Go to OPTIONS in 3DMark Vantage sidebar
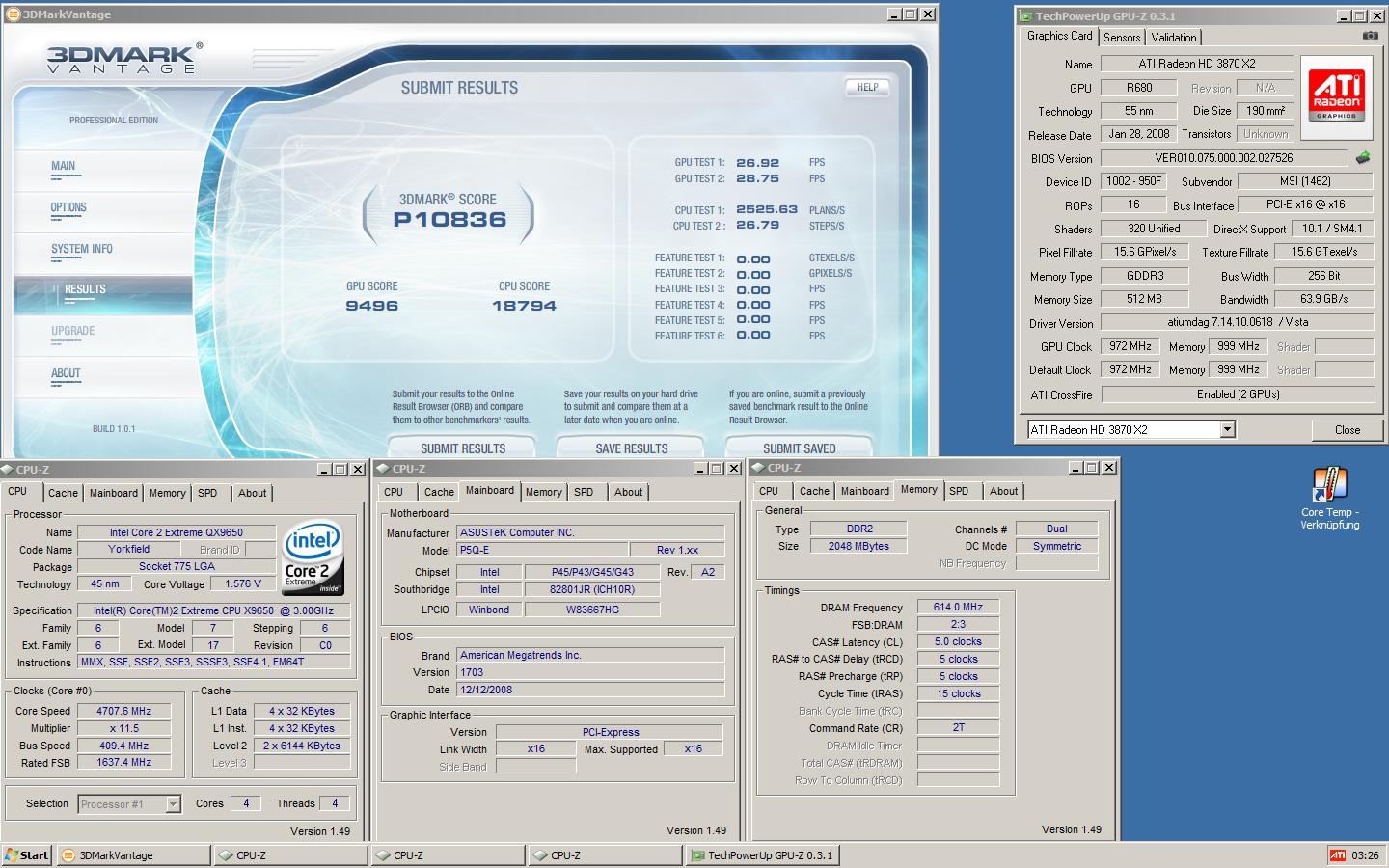The height and width of the screenshot is (868, 1389). tap(68, 207)
